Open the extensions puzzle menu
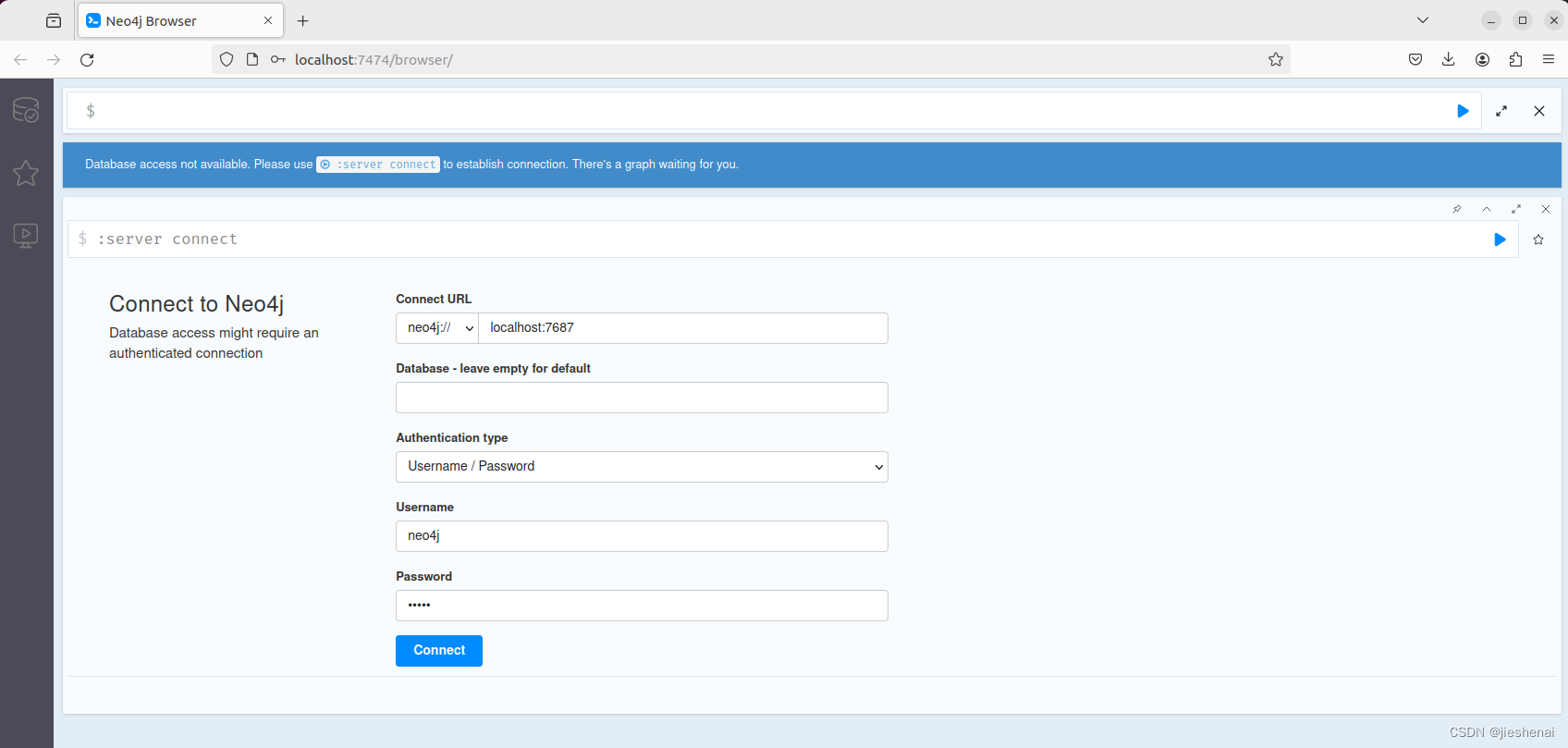The width and height of the screenshot is (1568, 748). pyautogui.click(x=1515, y=59)
